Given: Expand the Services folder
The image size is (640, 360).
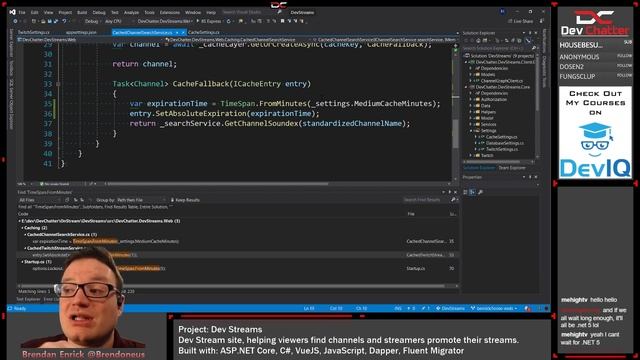Looking at the screenshot, I should [x=471, y=124].
